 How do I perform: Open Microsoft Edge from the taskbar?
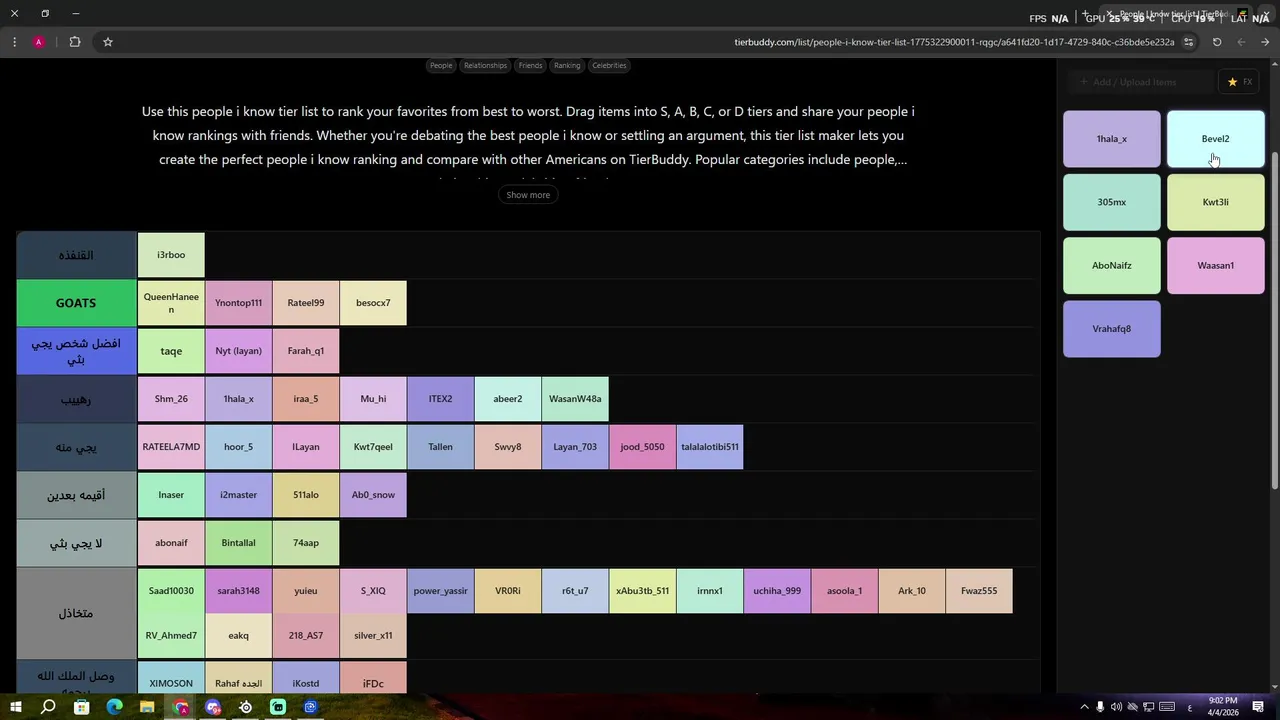(114, 707)
